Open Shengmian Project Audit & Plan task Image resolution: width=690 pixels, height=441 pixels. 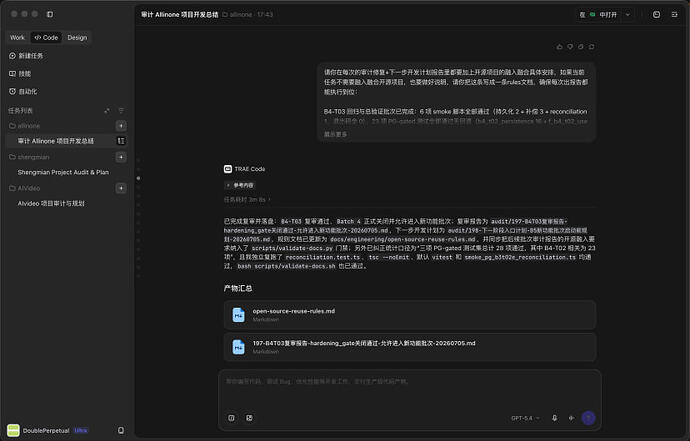click(x=63, y=172)
